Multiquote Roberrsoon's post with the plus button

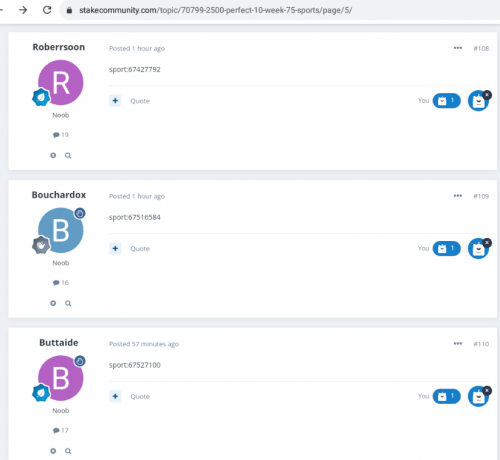pyautogui.click(x=115, y=101)
